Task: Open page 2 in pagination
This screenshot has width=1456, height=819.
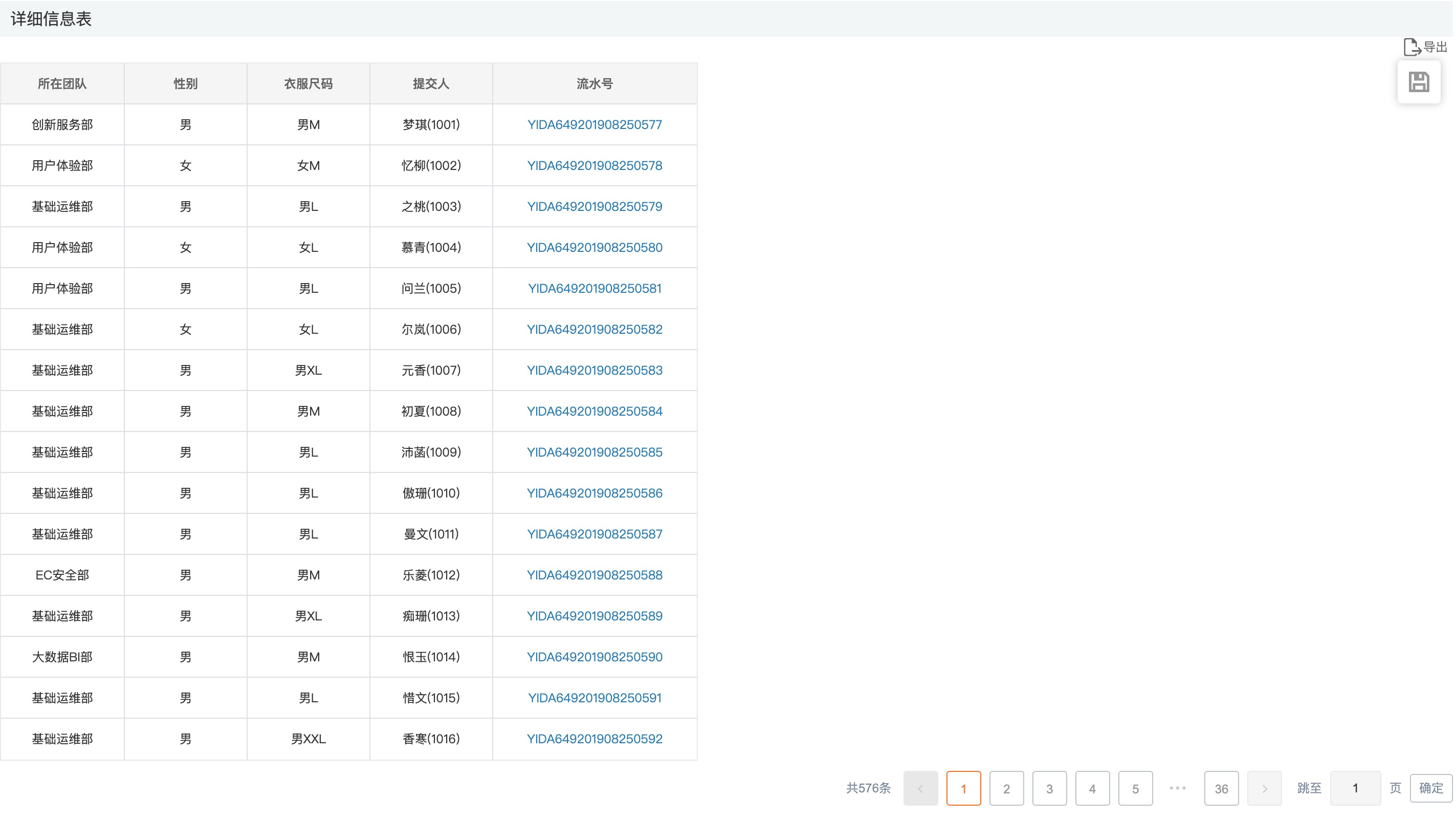Action: click(1006, 788)
